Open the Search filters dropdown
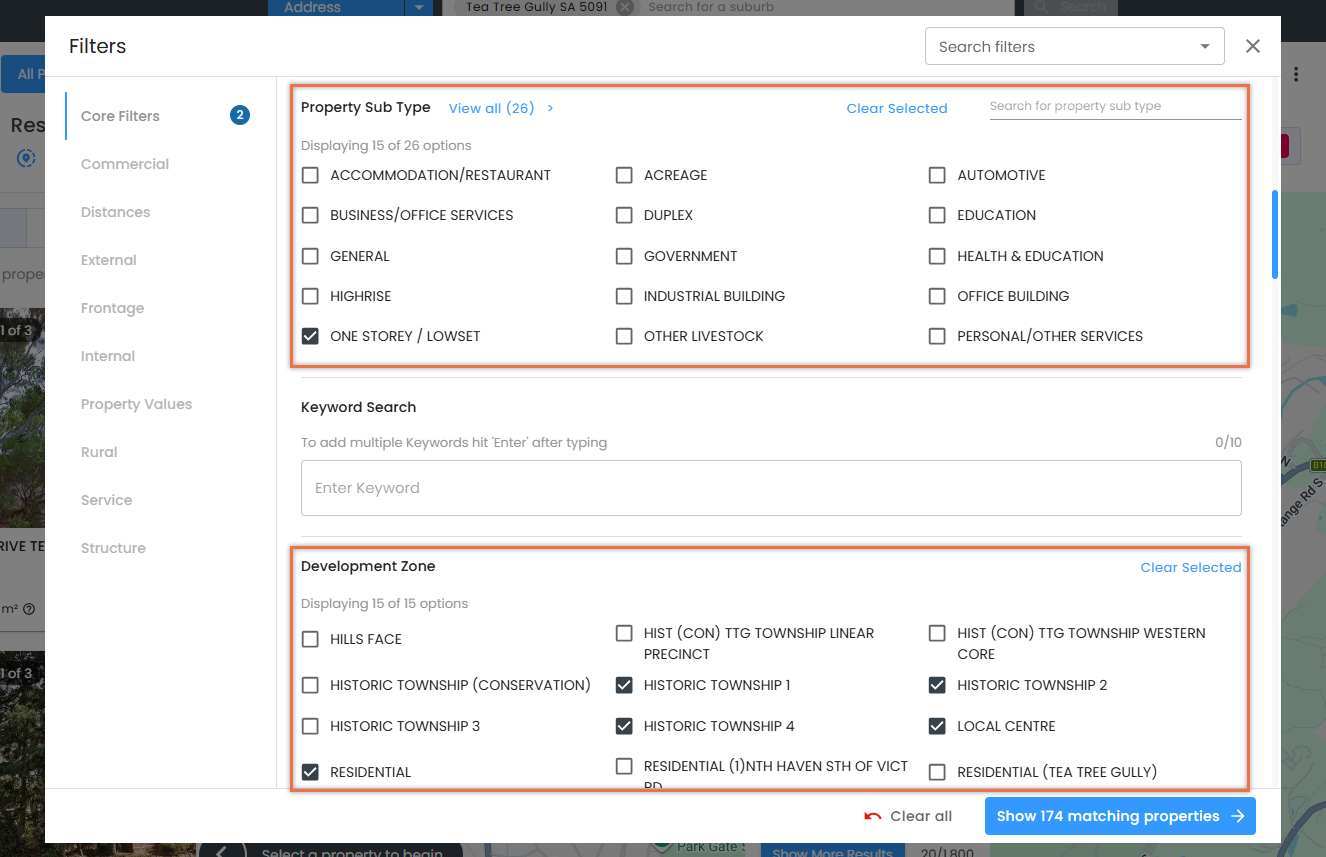 (1075, 46)
